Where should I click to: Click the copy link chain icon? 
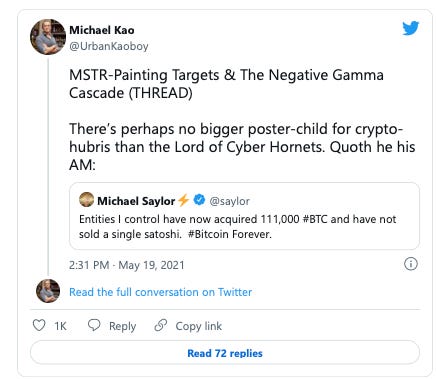tap(161, 325)
